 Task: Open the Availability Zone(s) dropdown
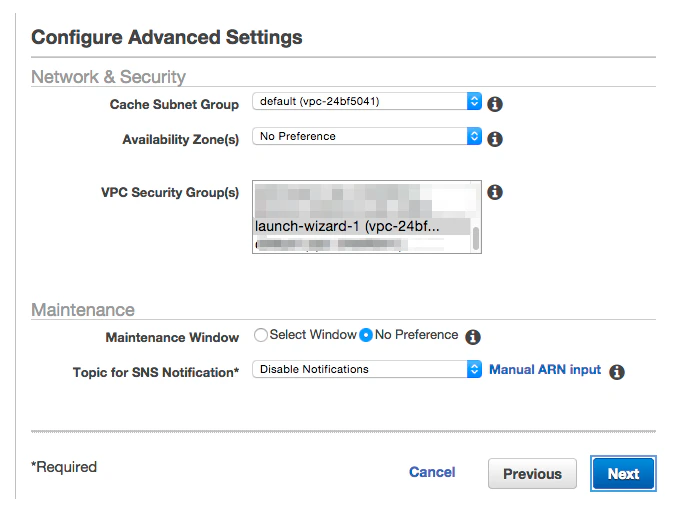pyautogui.click(x=367, y=136)
